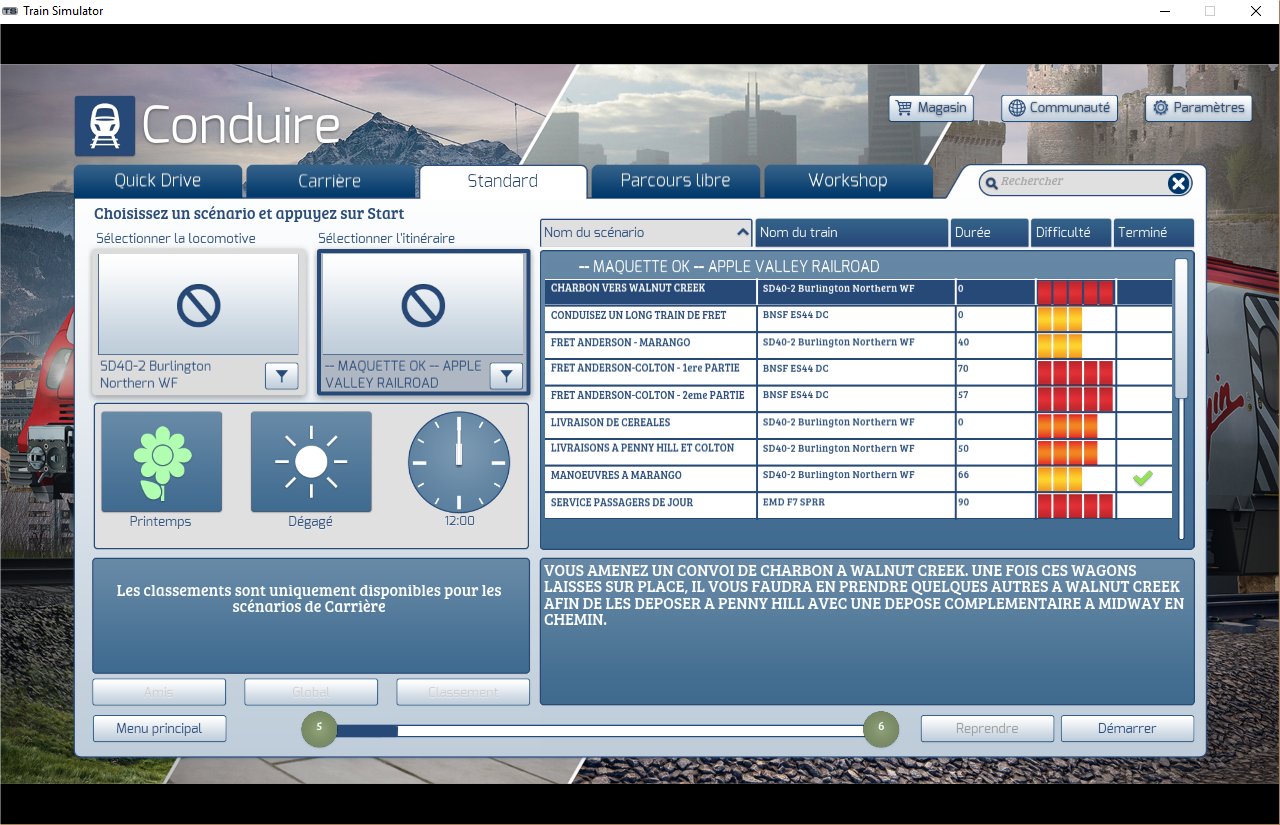Click the Conduire train logo icon
This screenshot has height=825, width=1280.
pos(105,126)
